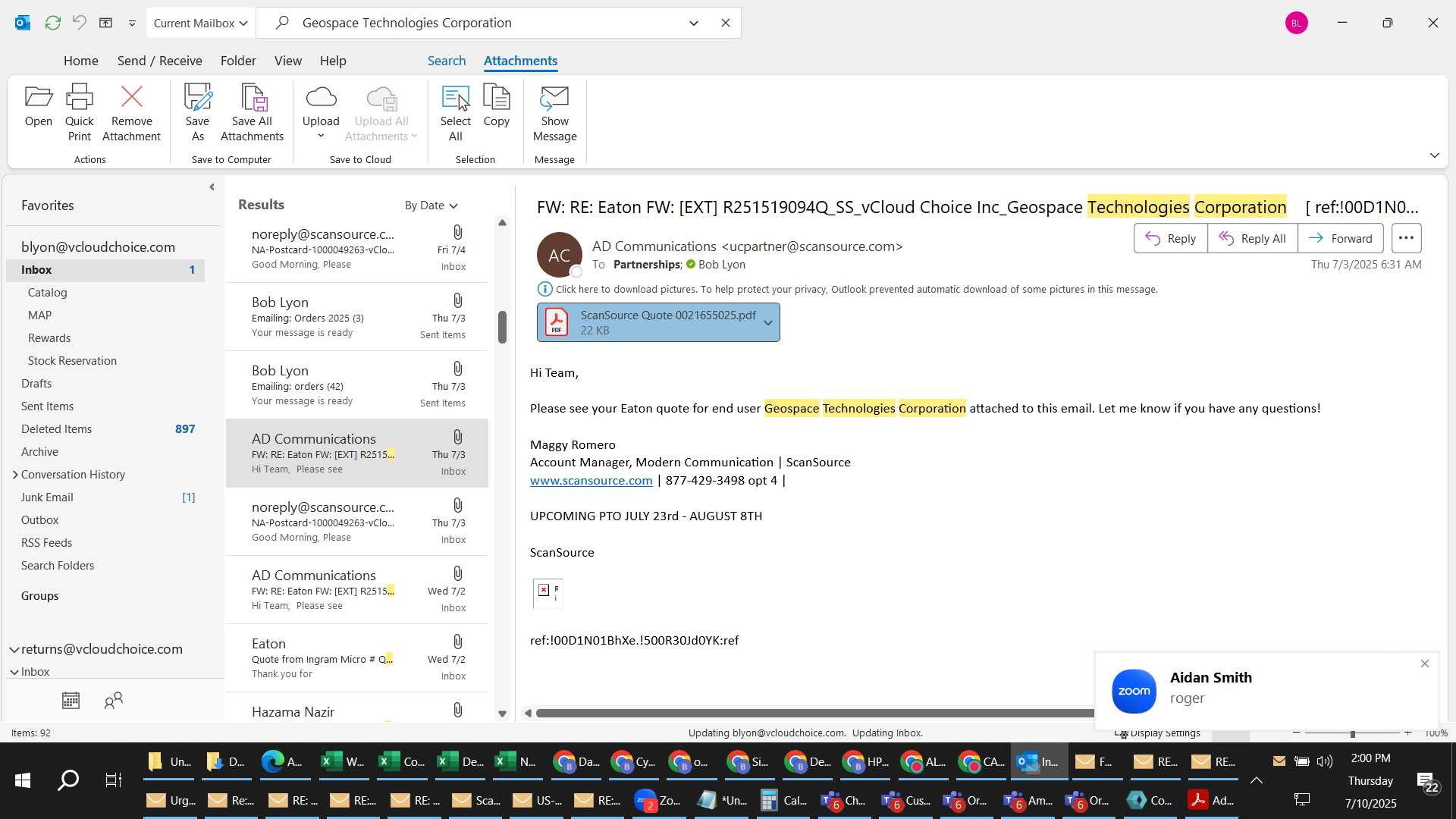Image resolution: width=1456 pixels, height=819 pixels.
Task: Close the Zoom notification from Aidan Smith
Action: [1424, 664]
